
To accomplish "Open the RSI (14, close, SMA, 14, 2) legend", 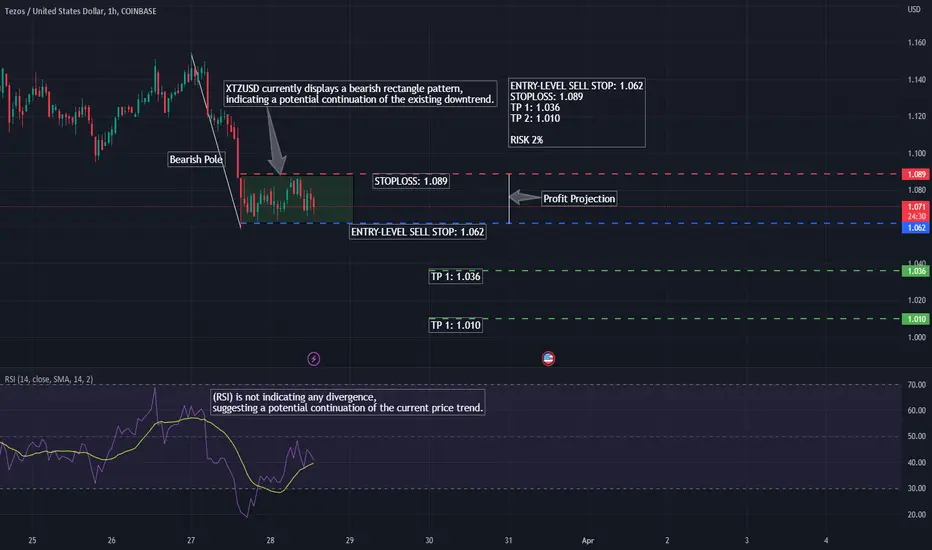I will click(x=49, y=379).
